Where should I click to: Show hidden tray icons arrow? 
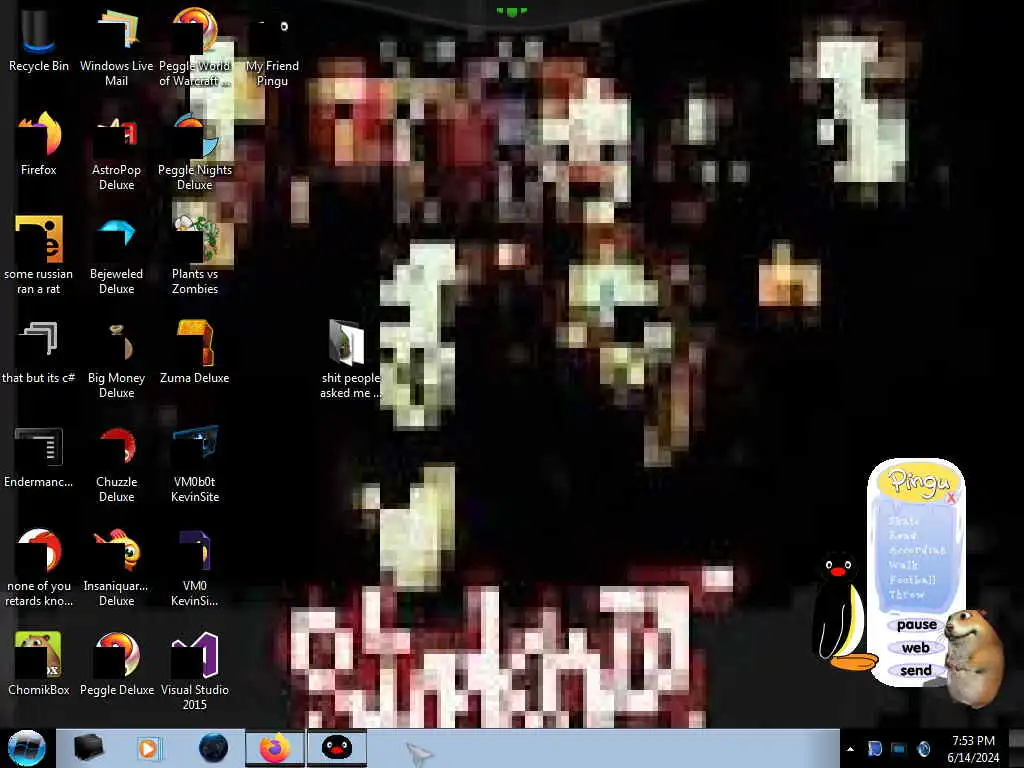850,749
